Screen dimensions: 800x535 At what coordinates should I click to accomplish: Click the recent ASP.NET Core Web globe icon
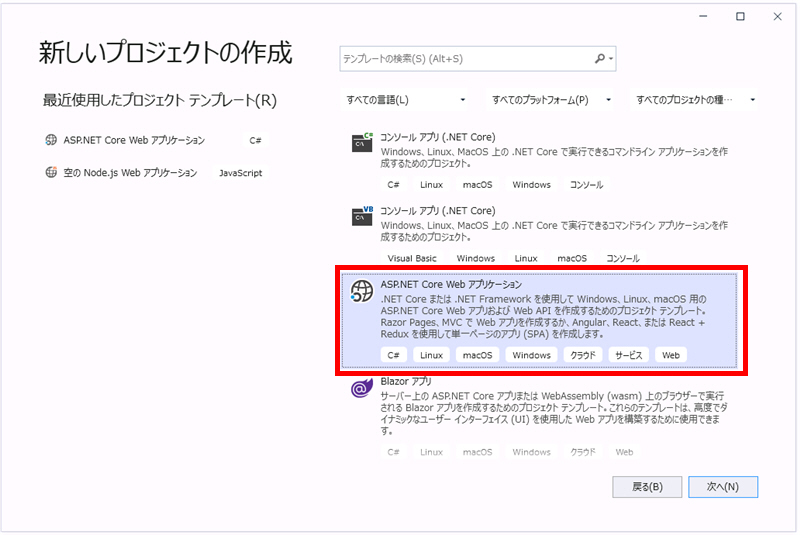pos(51,140)
